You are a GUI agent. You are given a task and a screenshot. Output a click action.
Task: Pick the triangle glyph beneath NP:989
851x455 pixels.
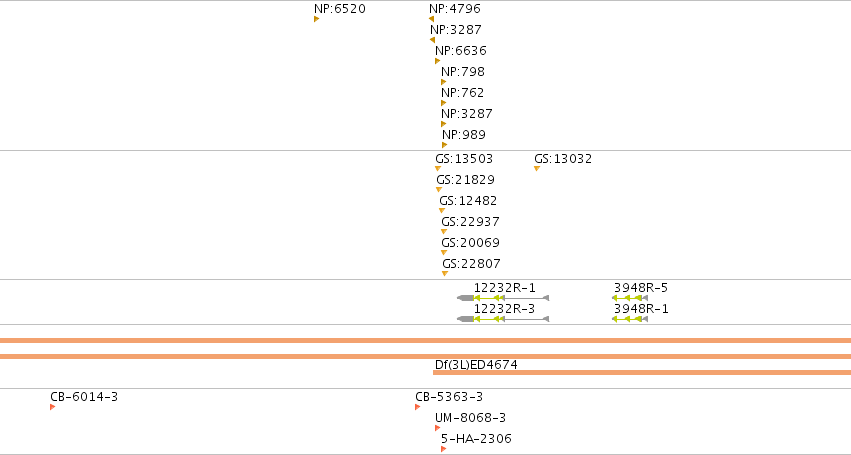coord(444,145)
